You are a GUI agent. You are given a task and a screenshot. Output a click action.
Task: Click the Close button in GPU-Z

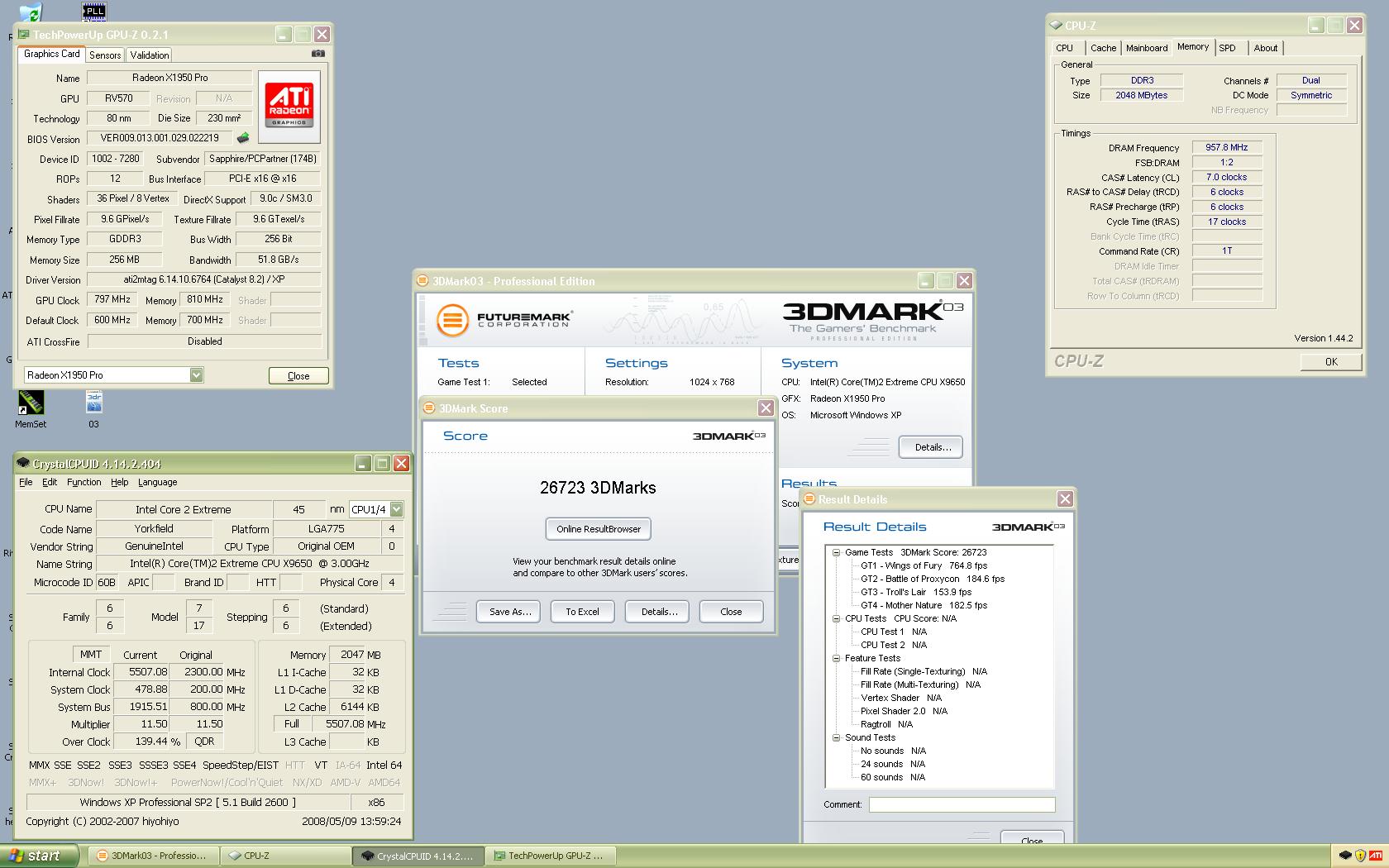[298, 375]
